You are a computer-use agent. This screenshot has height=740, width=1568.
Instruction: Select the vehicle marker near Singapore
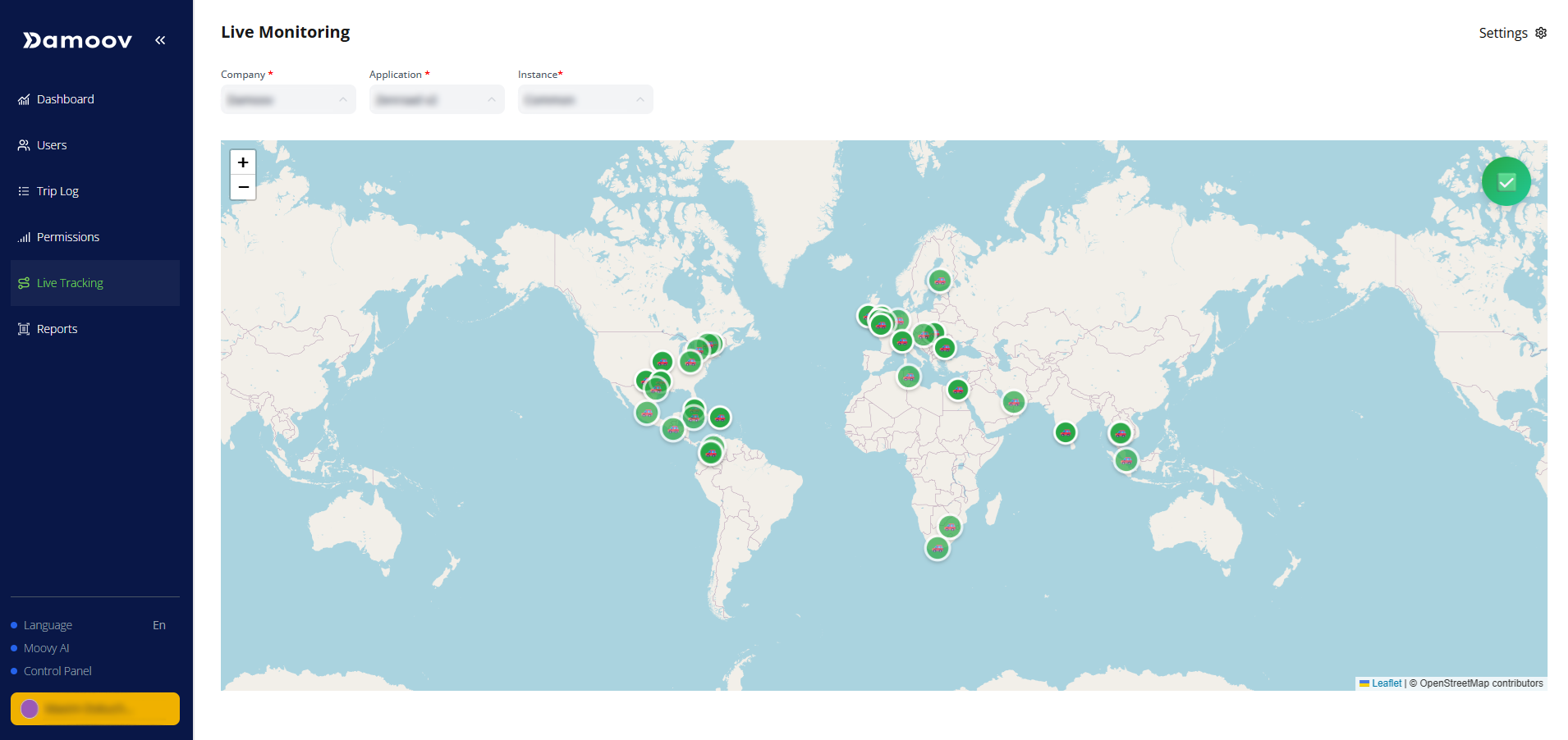[1126, 460]
